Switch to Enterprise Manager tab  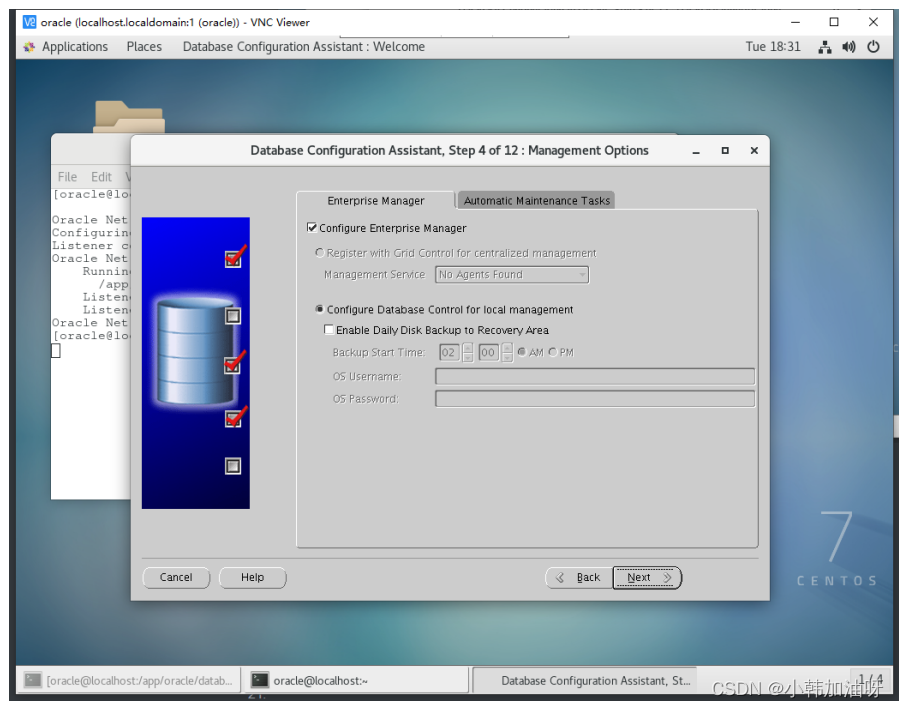376,201
